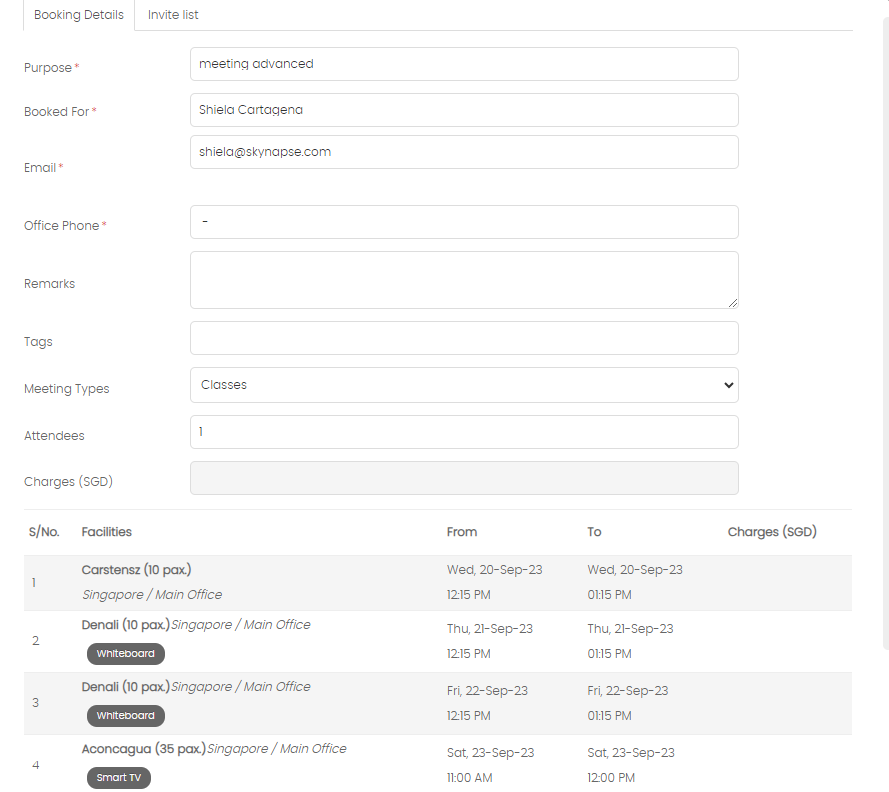
Task: Click the Smart TV badge for Aconcagua
Action: tap(119, 777)
